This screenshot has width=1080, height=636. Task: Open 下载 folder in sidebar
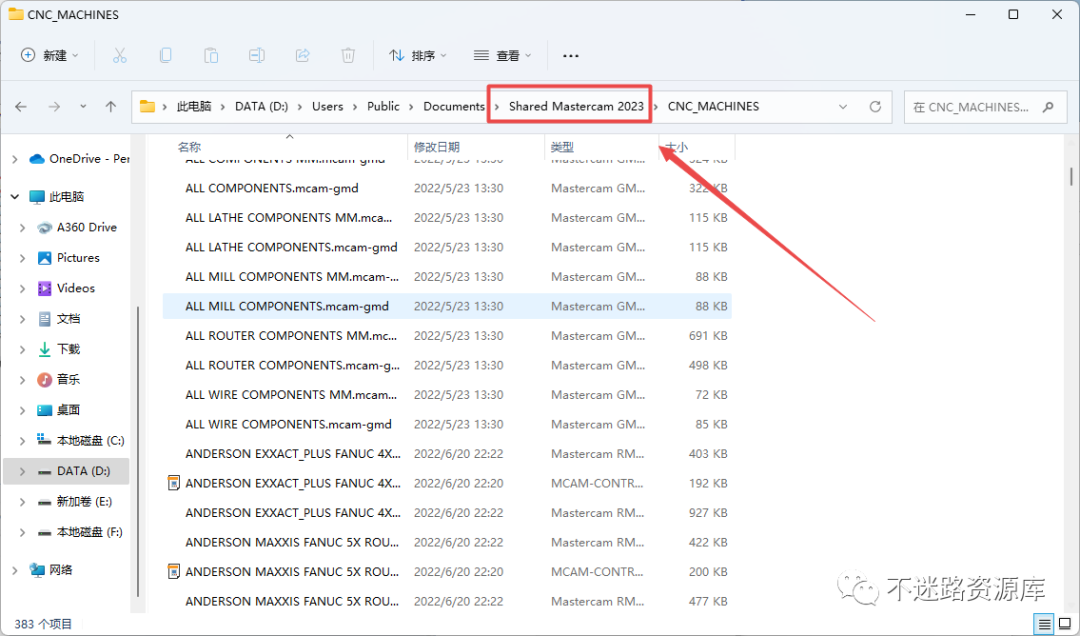point(59,349)
